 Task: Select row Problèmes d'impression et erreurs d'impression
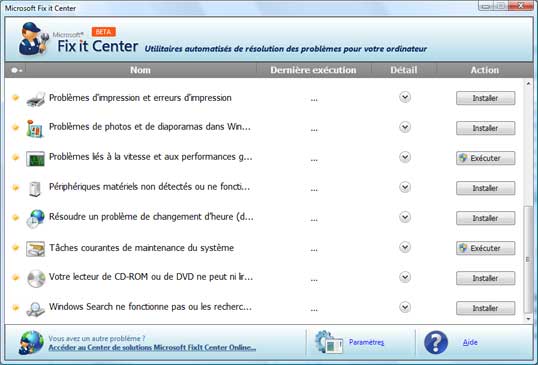click(x=264, y=98)
